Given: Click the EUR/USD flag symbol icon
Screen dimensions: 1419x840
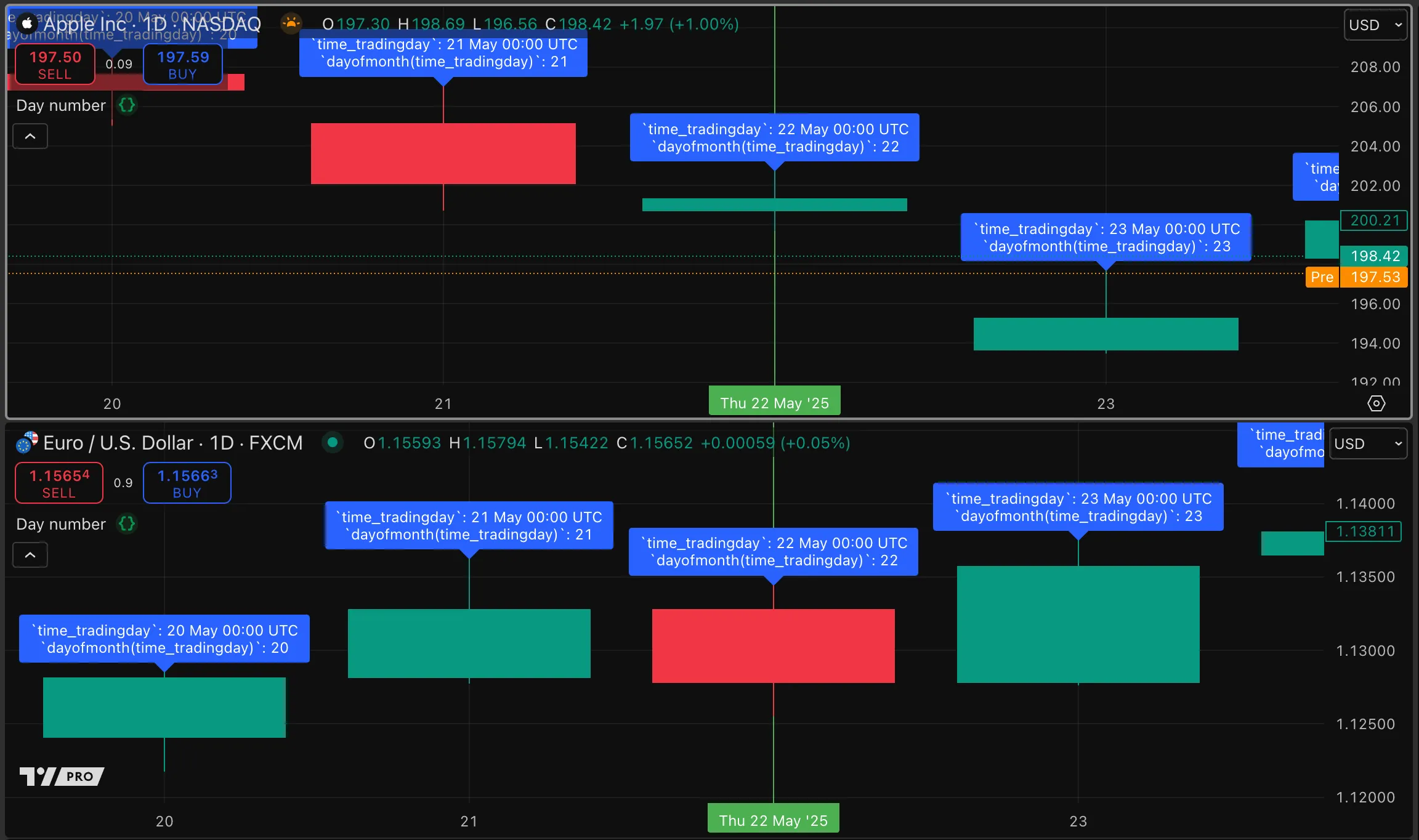Looking at the screenshot, I should (26, 443).
